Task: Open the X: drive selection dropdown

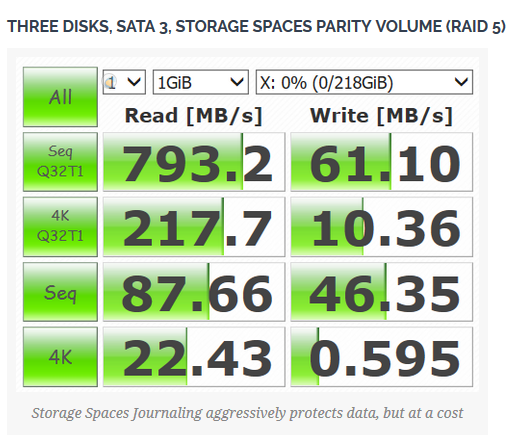Action: click(x=364, y=82)
